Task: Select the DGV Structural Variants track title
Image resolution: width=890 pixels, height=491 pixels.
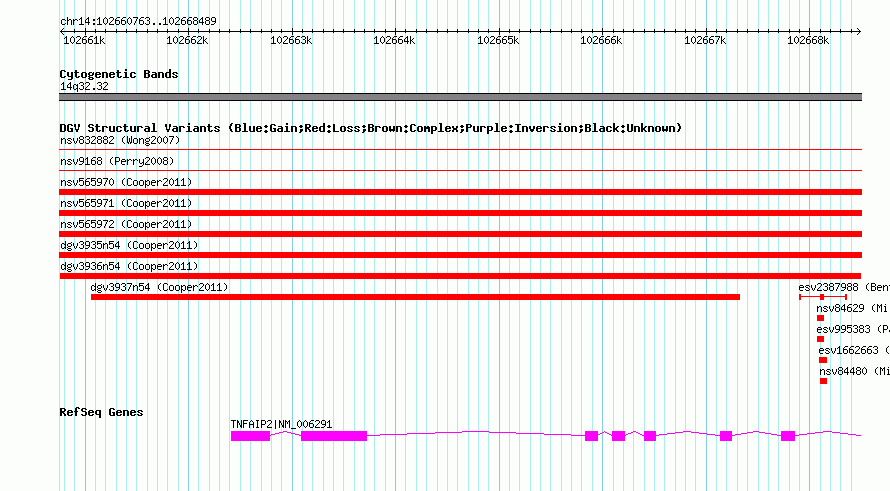Action: click(371, 128)
